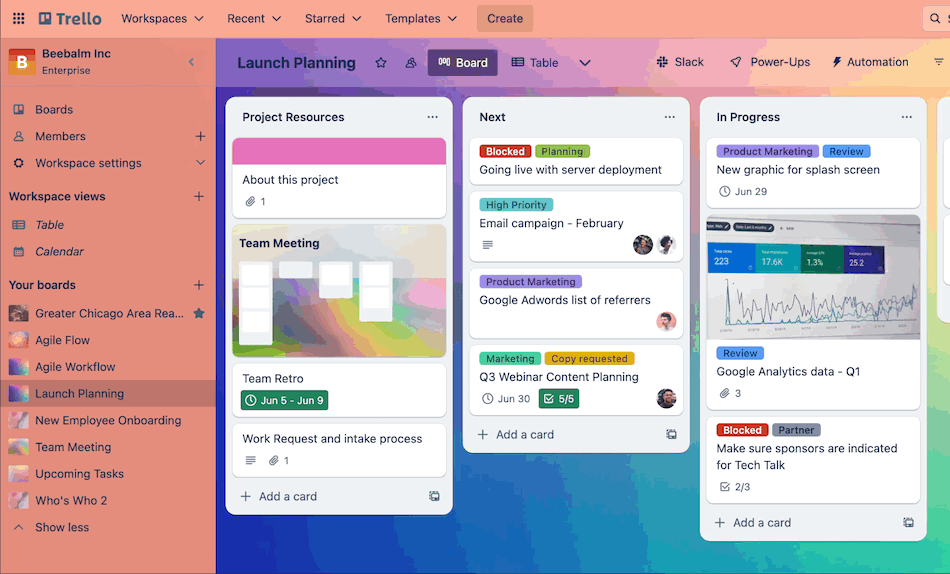This screenshot has width=950, height=574.
Task: Open the board filter icon
Action: [938, 62]
